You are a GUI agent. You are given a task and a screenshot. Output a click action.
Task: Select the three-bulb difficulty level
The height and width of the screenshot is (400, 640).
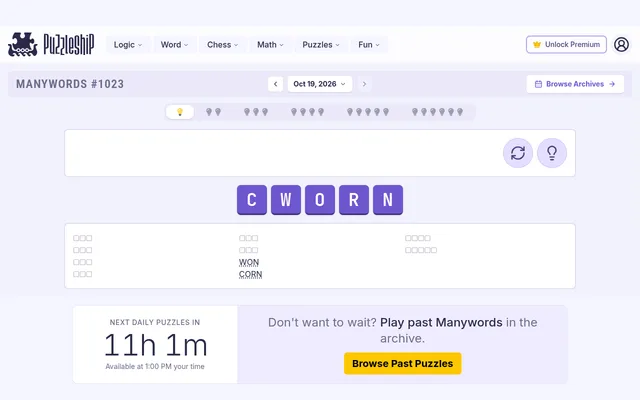(x=256, y=112)
